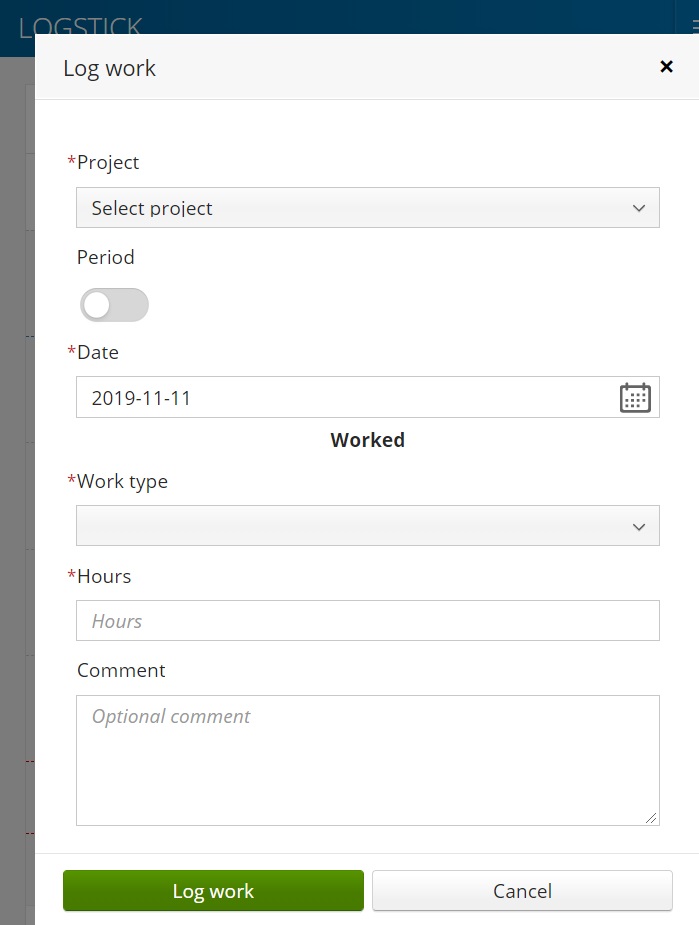Close the Log work dialog with X

pos(667,67)
